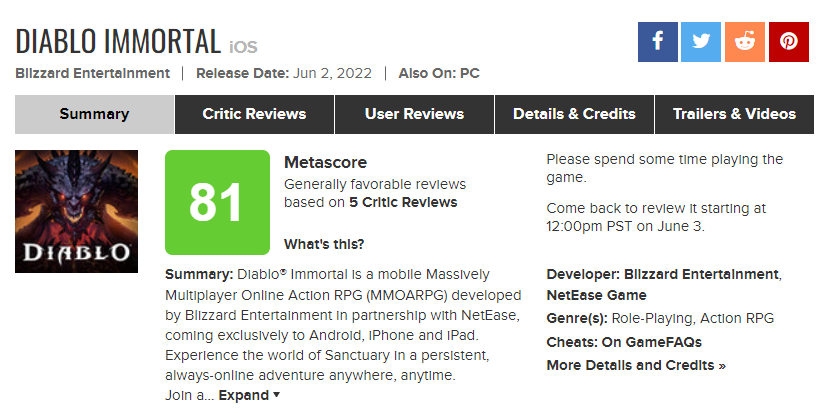Go to the Details & Credits tab
The width and height of the screenshot is (833, 413).
574,114
